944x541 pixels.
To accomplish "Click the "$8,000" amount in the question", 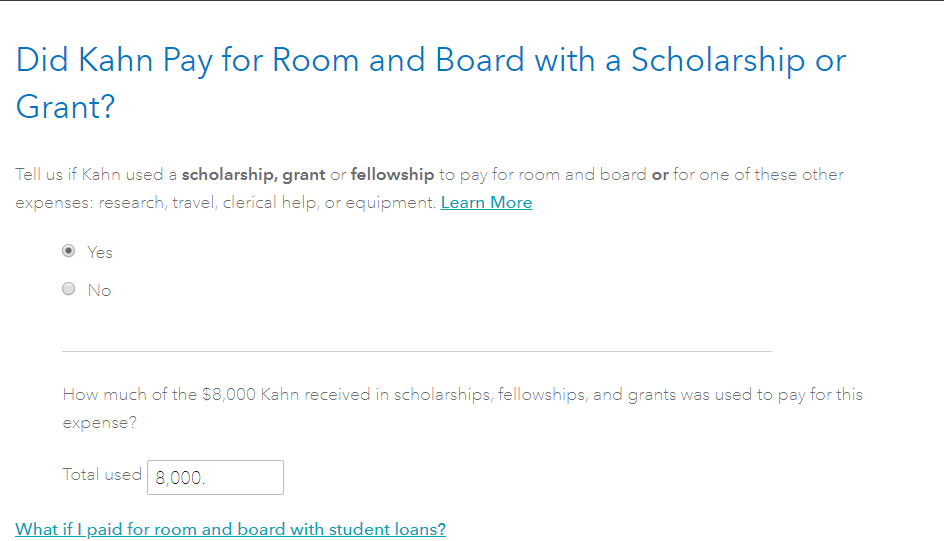I will click(228, 394).
